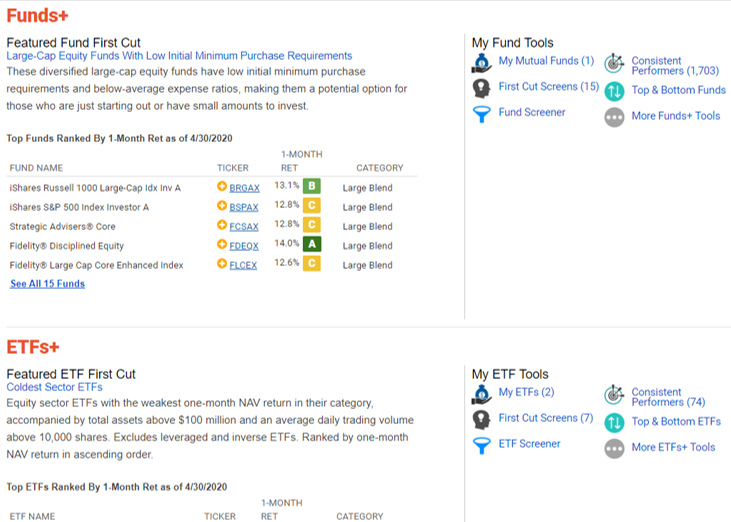The width and height of the screenshot is (731, 522).
Task: Open fund First Cut Screens (15) link
Action: pyautogui.click(x=549, y=87)
